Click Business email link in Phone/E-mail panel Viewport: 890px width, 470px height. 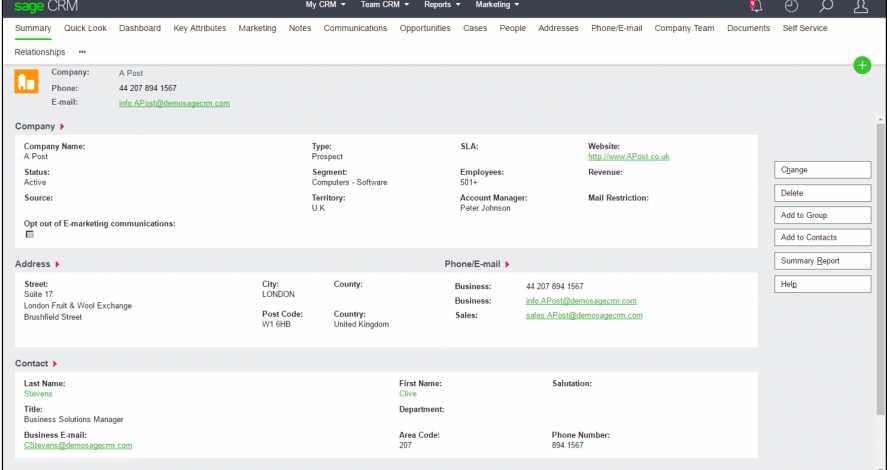point(581,301)
